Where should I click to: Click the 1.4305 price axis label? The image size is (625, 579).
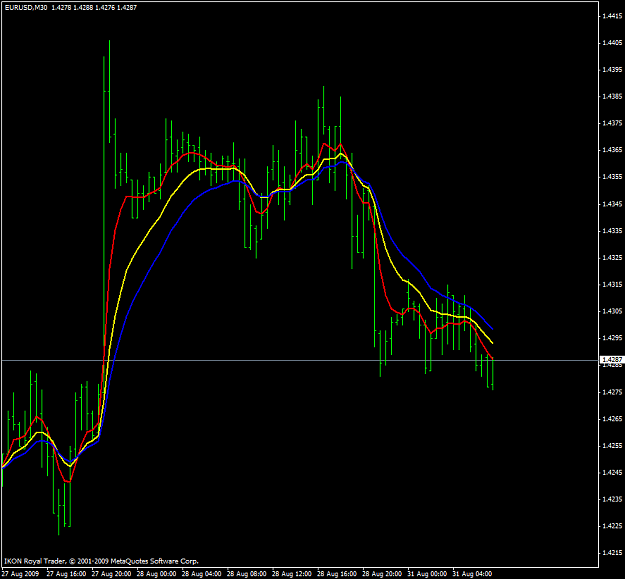pyautogui.click(x=612, y=311)
